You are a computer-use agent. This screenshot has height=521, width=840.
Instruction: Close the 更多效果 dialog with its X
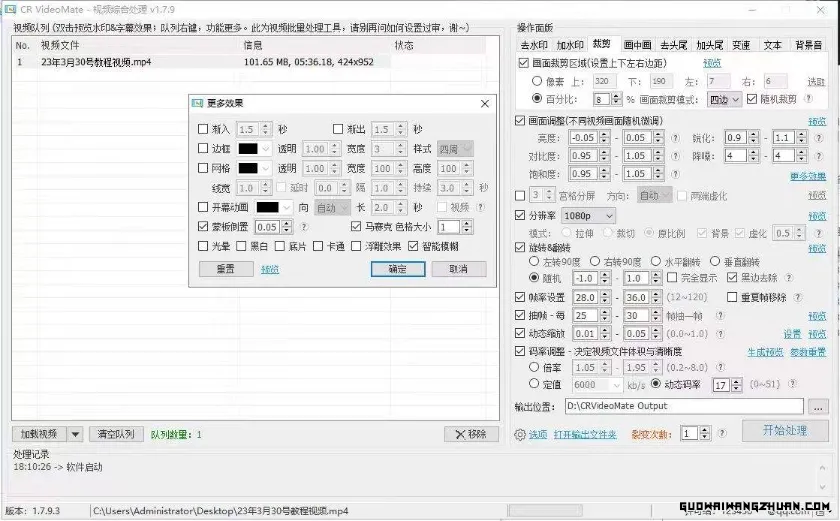484,103
